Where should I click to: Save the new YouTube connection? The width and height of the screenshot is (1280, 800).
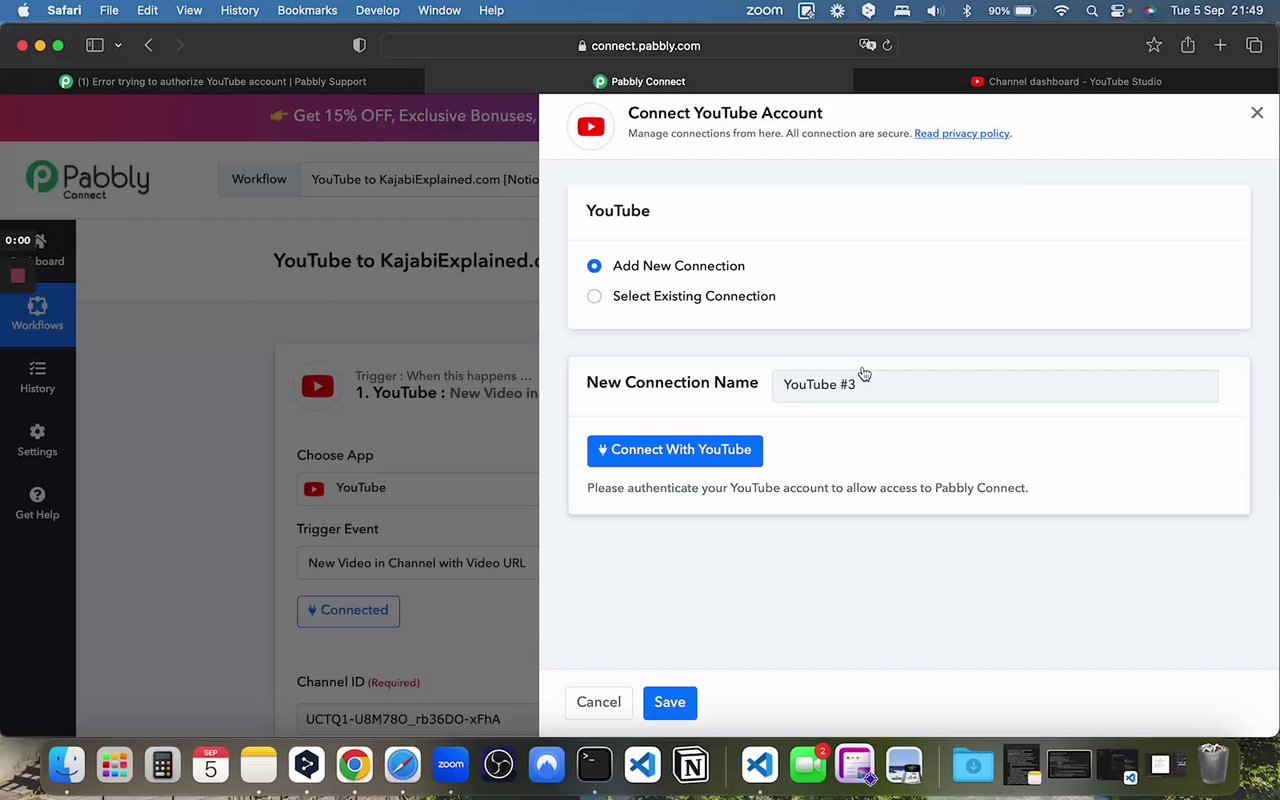670,702
